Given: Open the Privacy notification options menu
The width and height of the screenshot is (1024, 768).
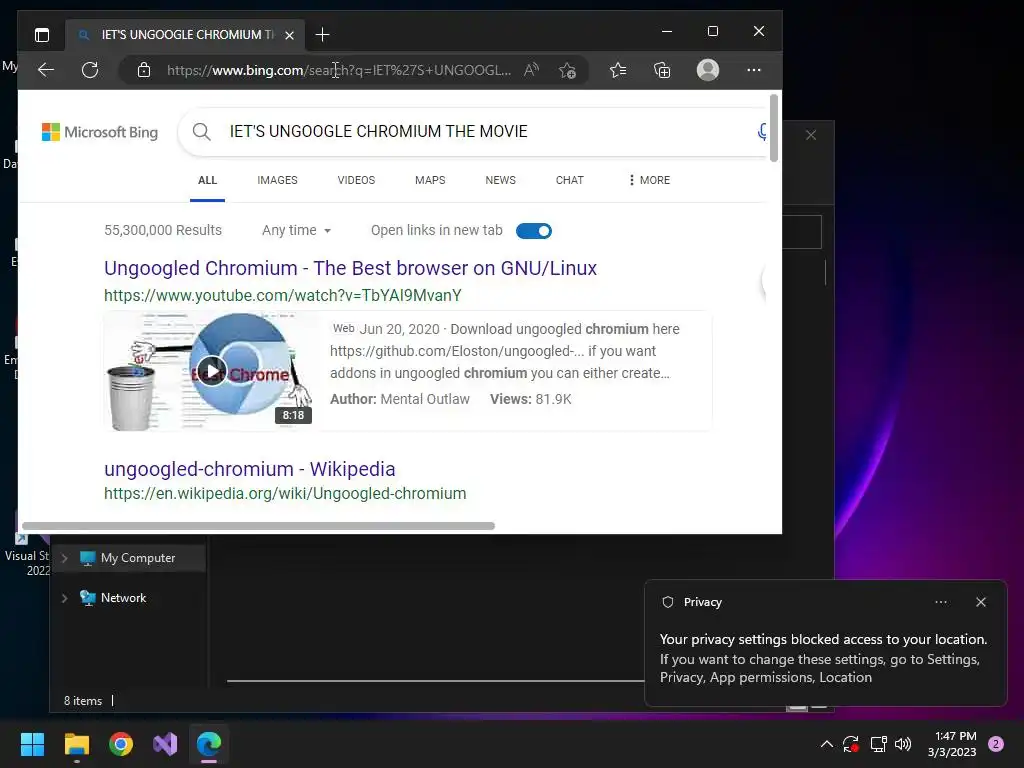Looking at the screenshot, I should (941, 602).
